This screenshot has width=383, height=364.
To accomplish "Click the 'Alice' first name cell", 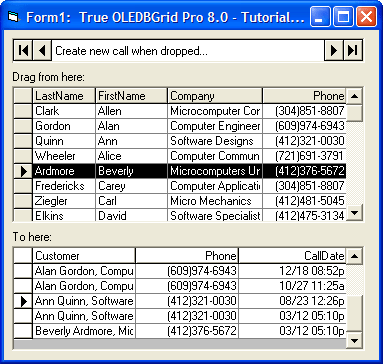I will [x=131, y=156].
